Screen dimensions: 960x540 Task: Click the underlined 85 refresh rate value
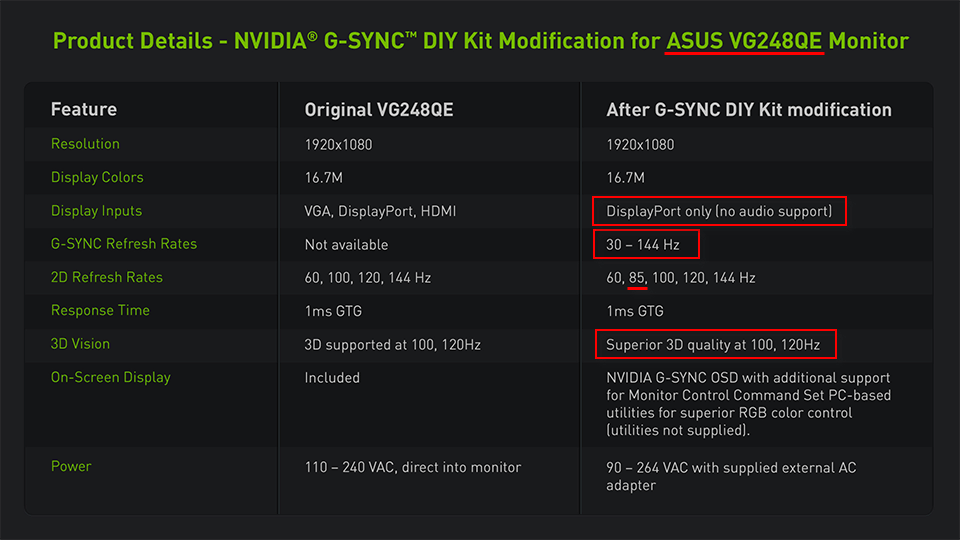[x=638, y=277]
